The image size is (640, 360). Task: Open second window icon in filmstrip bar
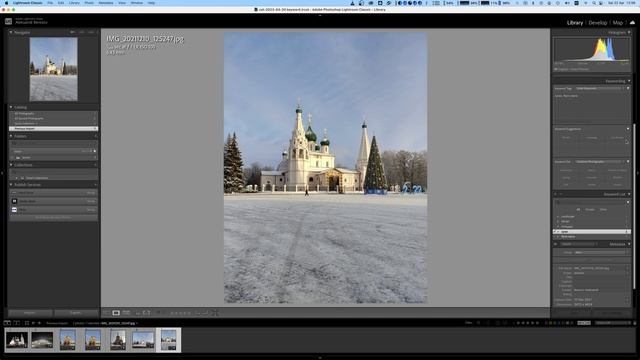16,323
